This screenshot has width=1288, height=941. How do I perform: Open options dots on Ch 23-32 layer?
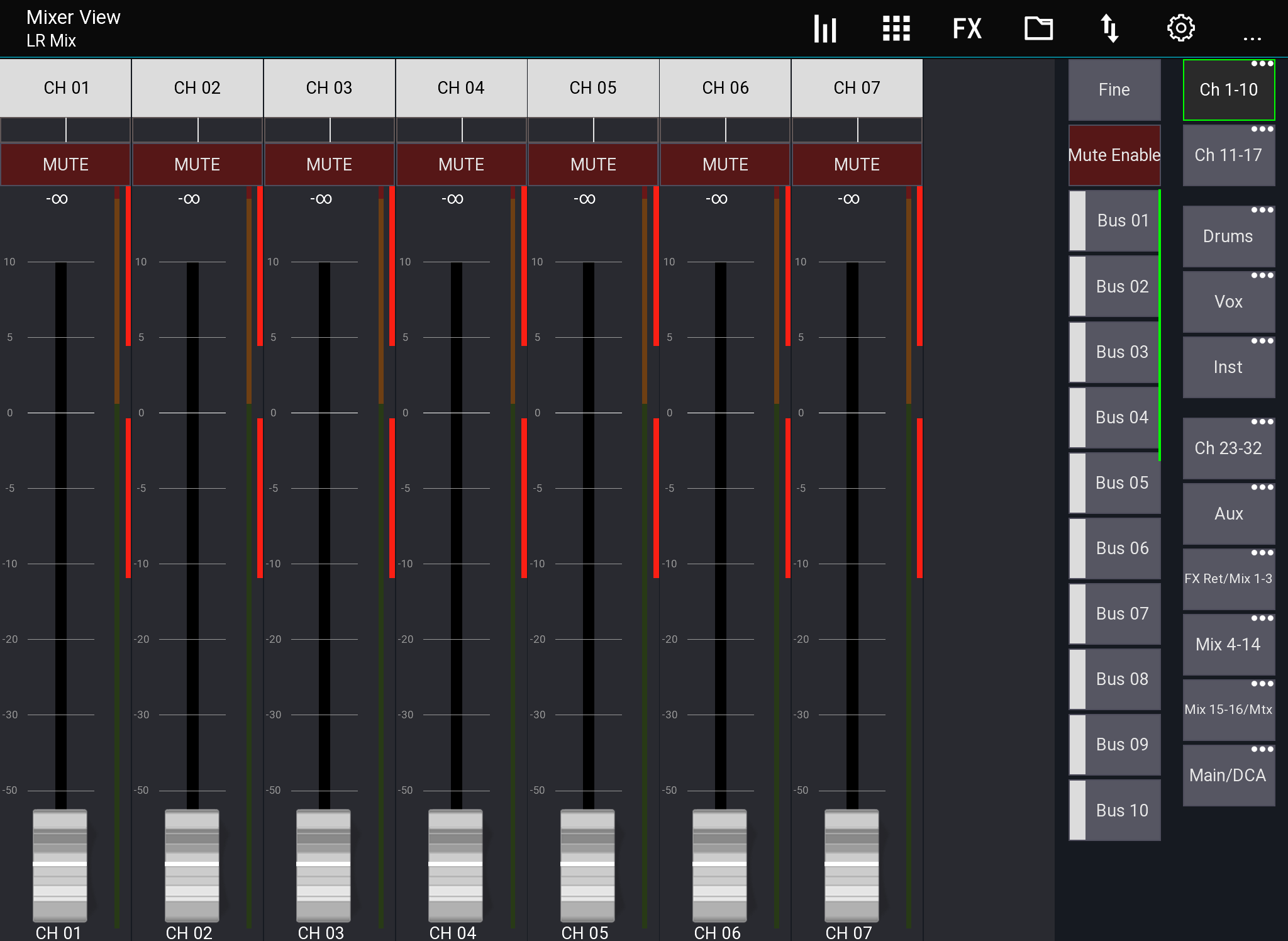pyautogui.click(x=1262, y=422)
